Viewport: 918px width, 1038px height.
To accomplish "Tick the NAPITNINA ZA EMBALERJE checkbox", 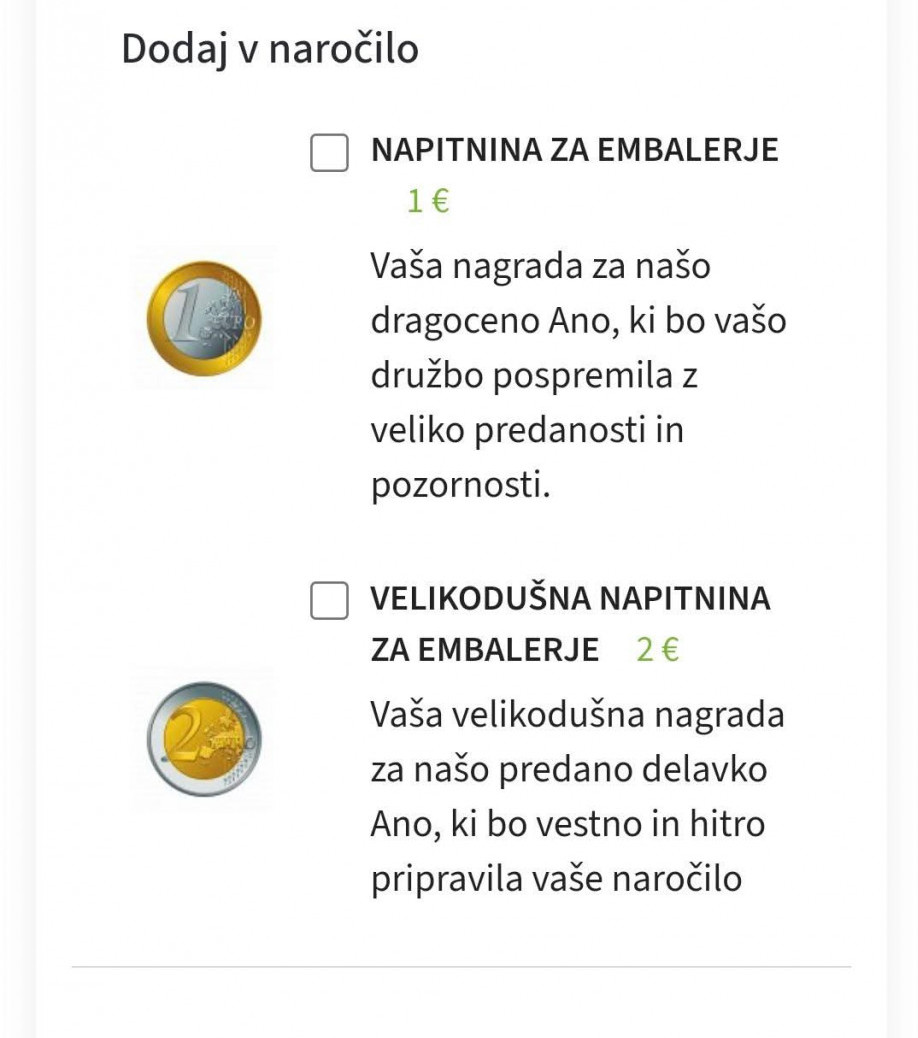I will [x=329, y=152].
